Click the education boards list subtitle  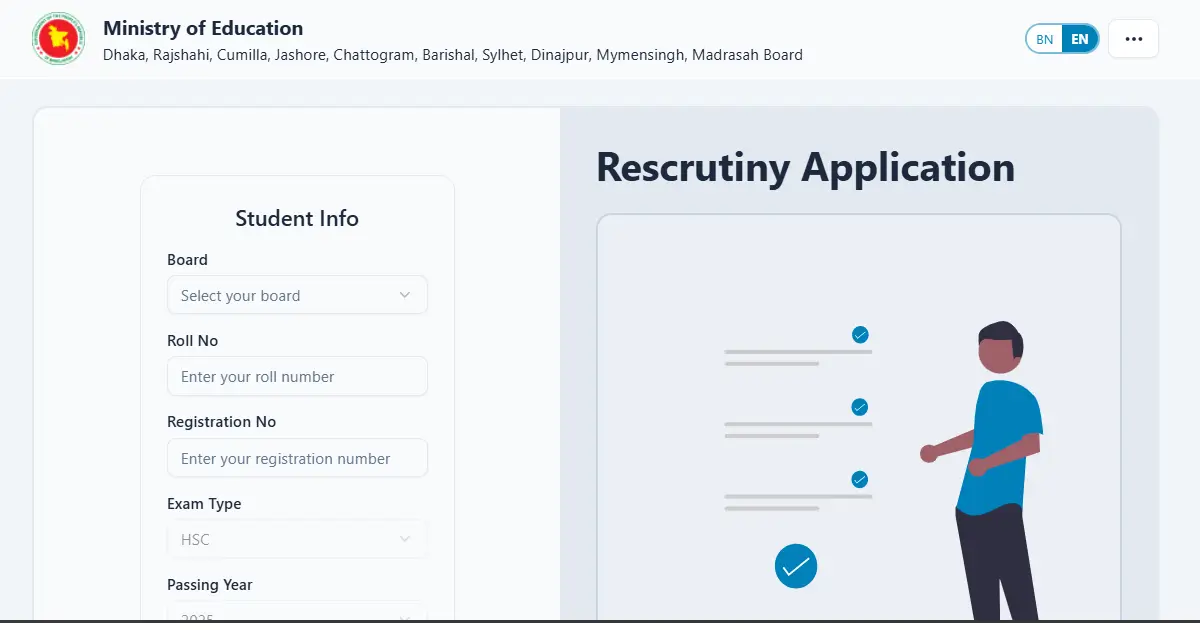pos(452,55)
